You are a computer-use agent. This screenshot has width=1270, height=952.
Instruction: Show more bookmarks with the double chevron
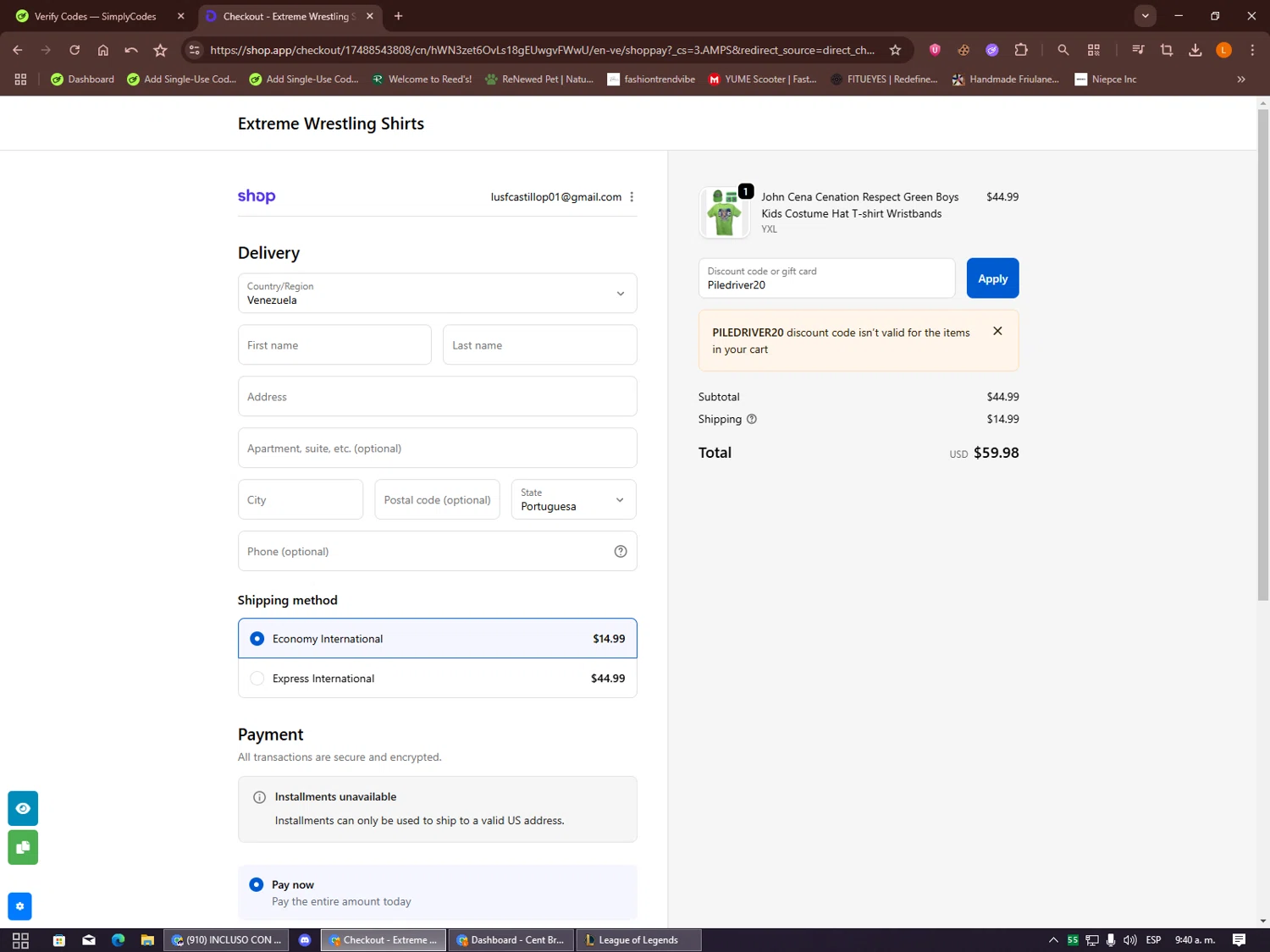point(1241,80)
